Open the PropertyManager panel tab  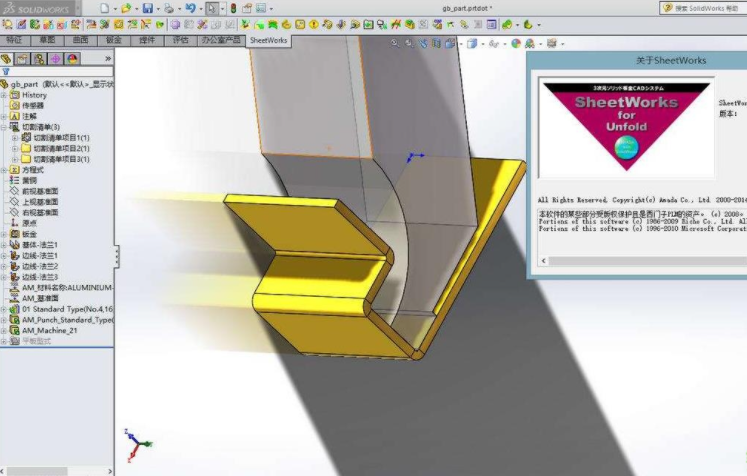(x=23, y=59)
